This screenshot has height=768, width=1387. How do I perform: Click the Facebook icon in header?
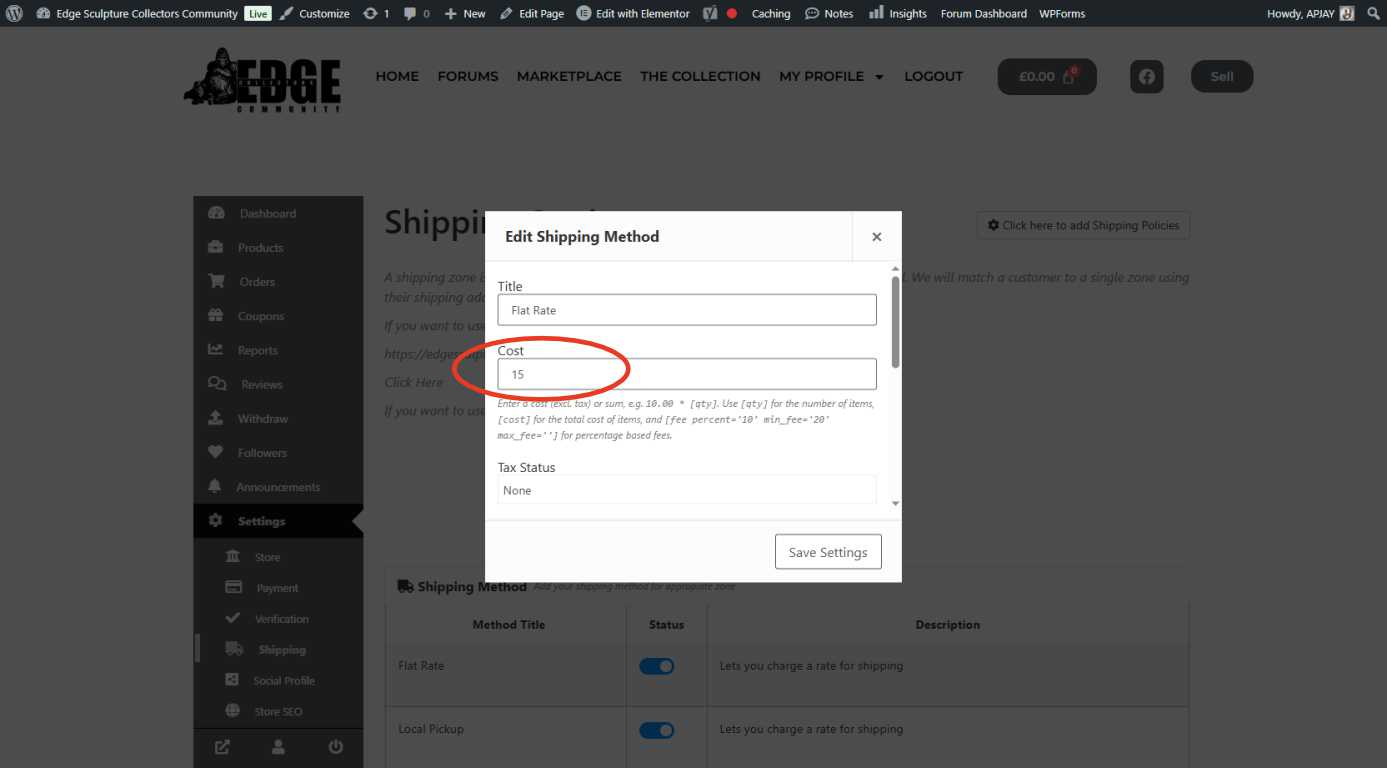pyautogui.click(x=1146, y=77)
